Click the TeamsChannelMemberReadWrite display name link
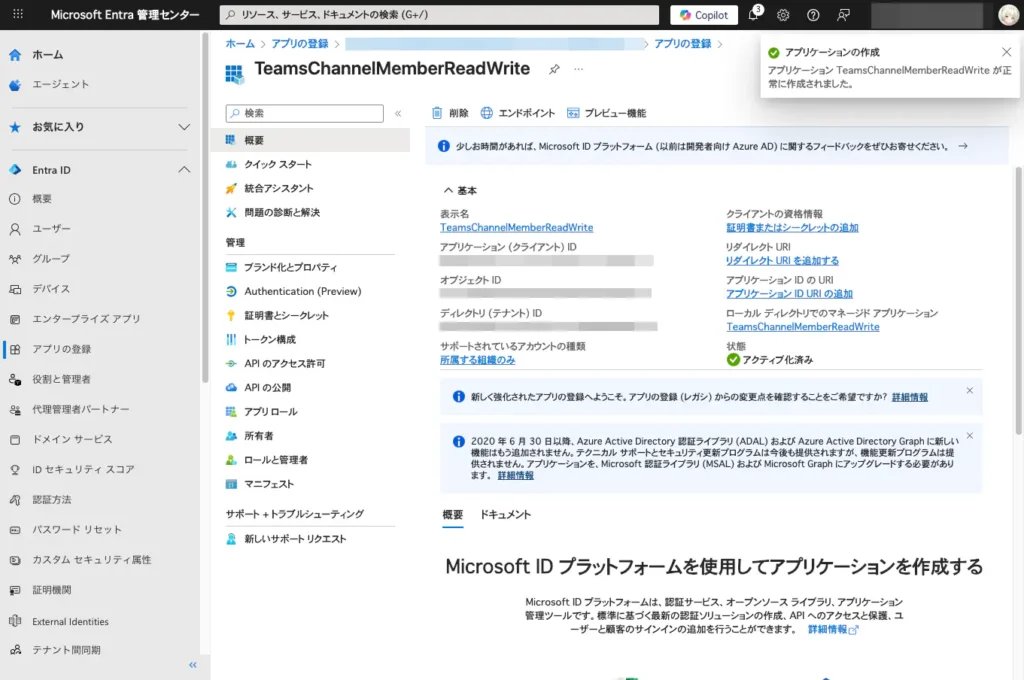 click(517, 228)
